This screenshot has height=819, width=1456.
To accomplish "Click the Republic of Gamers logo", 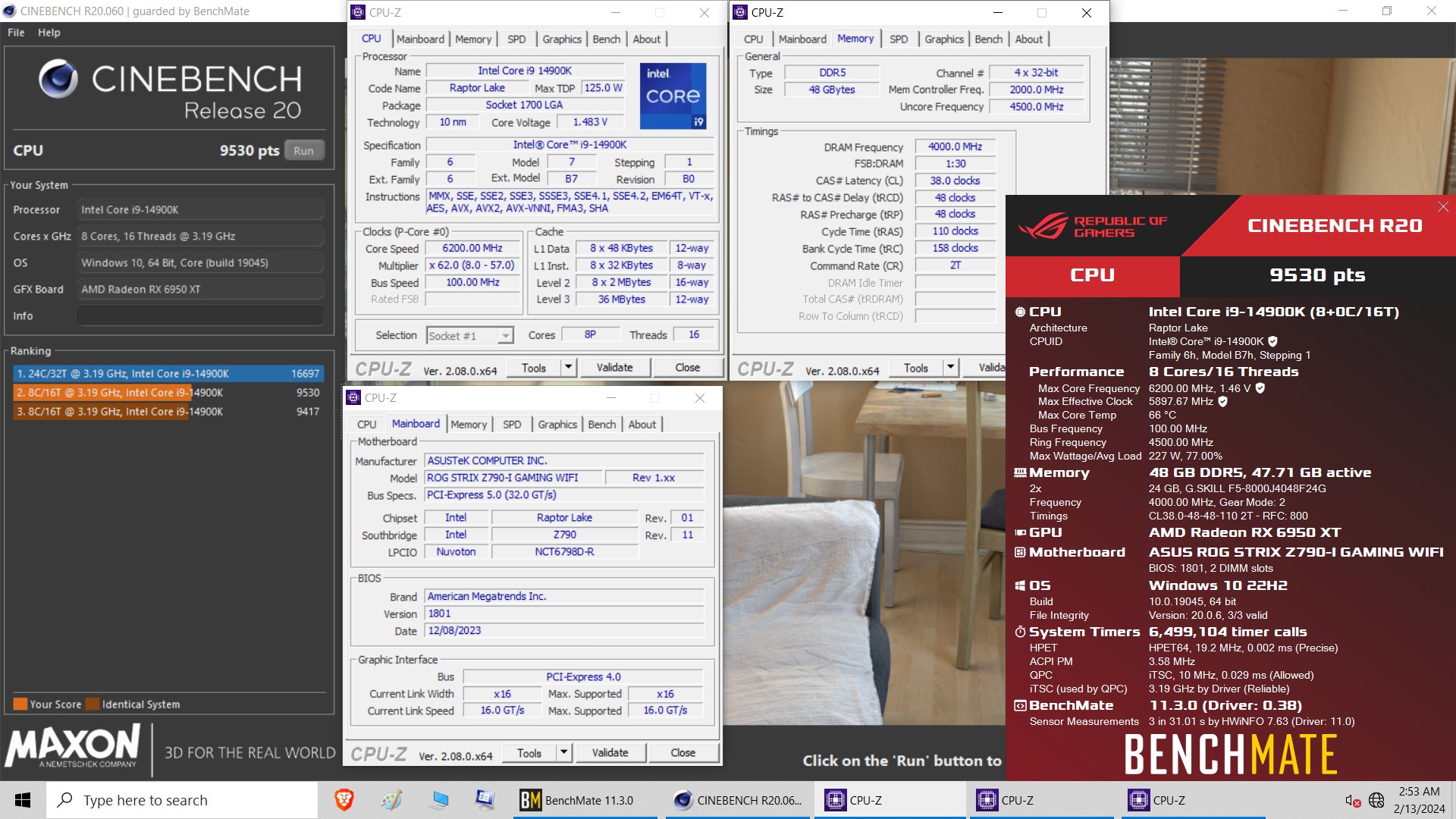I will tap(1093, 226).
